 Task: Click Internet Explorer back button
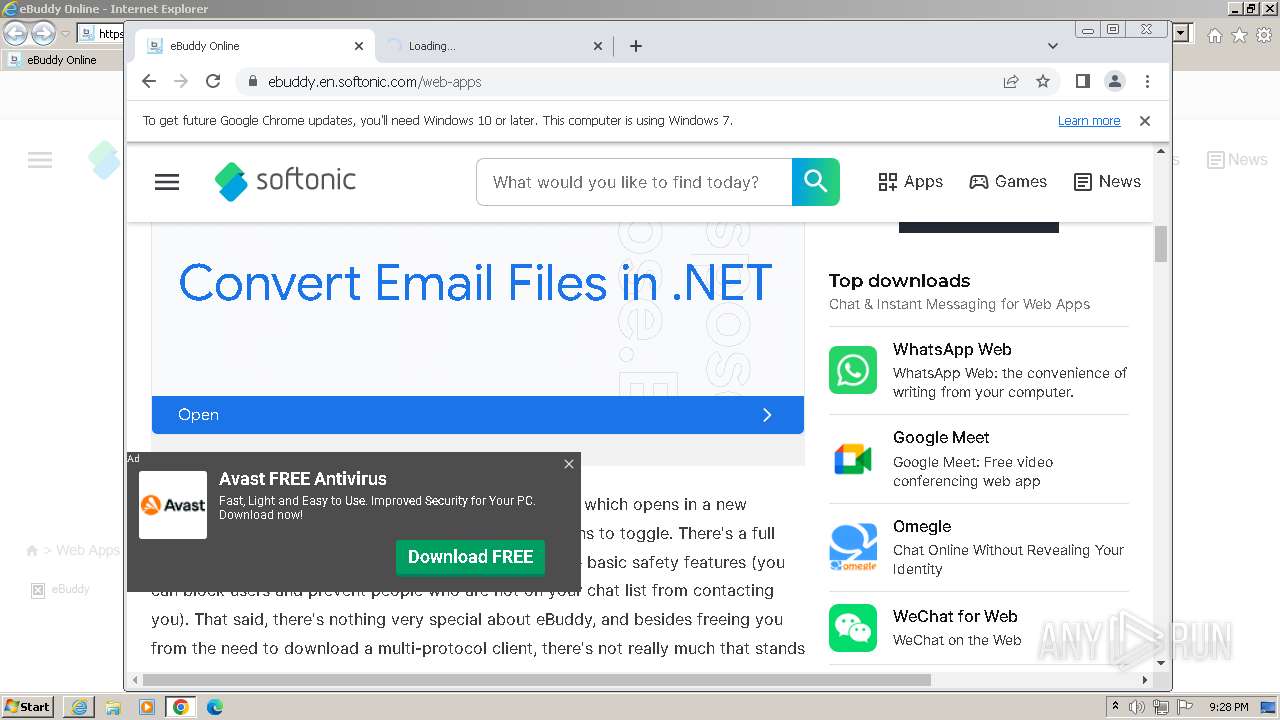pyautogui.click(x=15, y=34)
